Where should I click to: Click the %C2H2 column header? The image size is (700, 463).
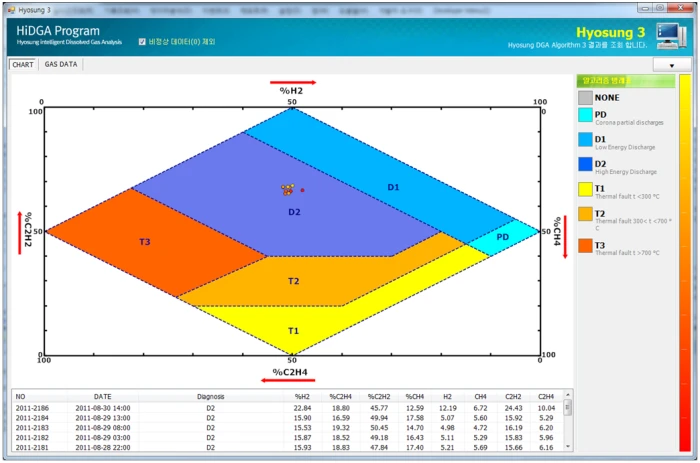[x=379, y=396]
